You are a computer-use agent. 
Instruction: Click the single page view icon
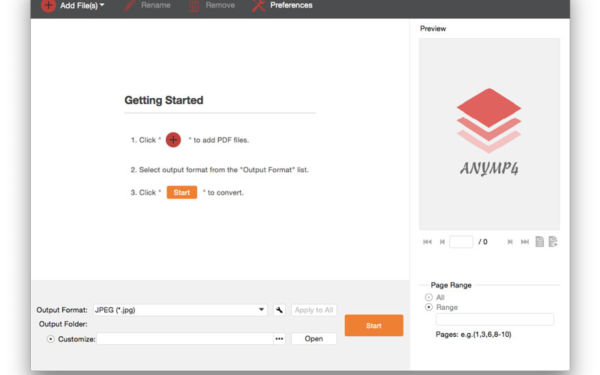click(x=540, y=242)
